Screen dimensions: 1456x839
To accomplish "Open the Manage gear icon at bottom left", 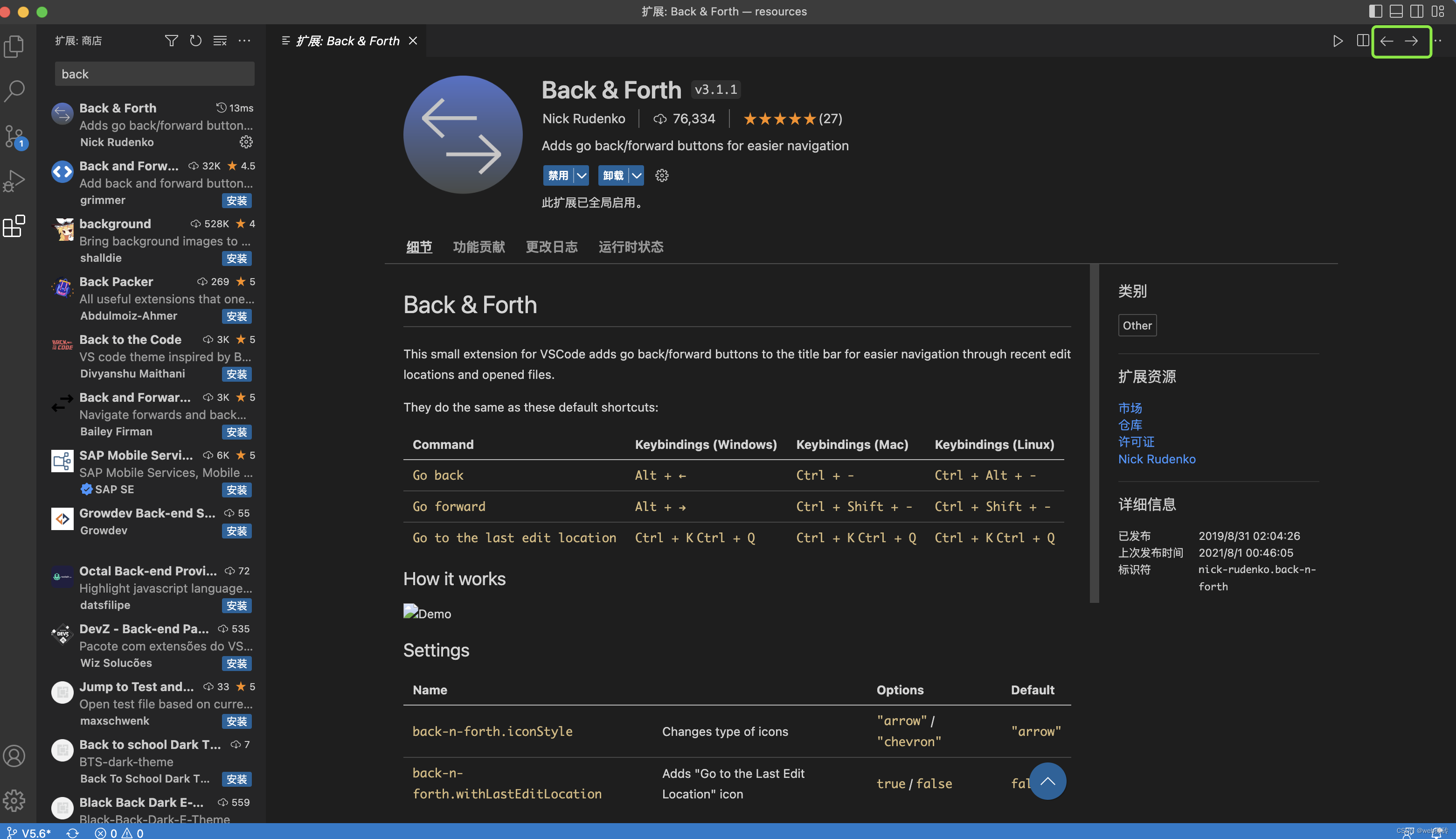I will [x=14, y=800].
